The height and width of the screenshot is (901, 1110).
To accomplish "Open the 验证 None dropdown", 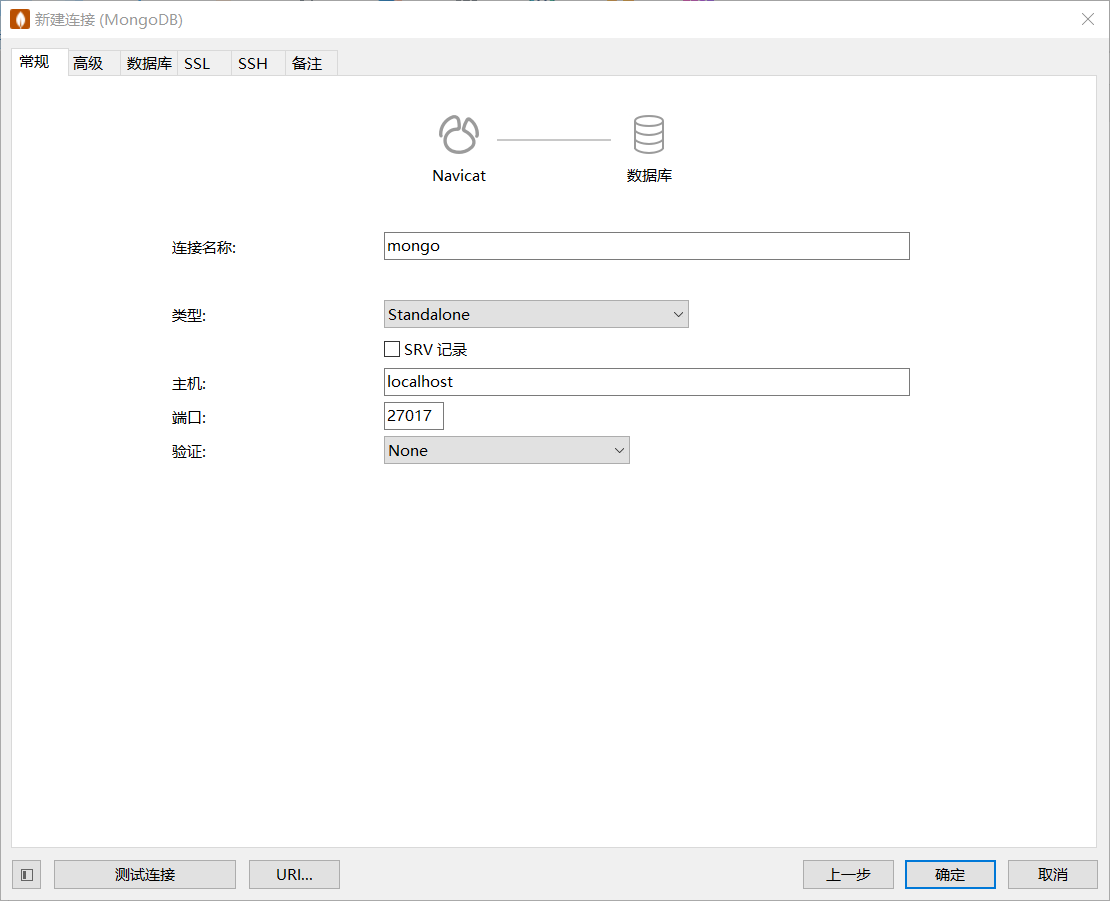I will point(507,450).
